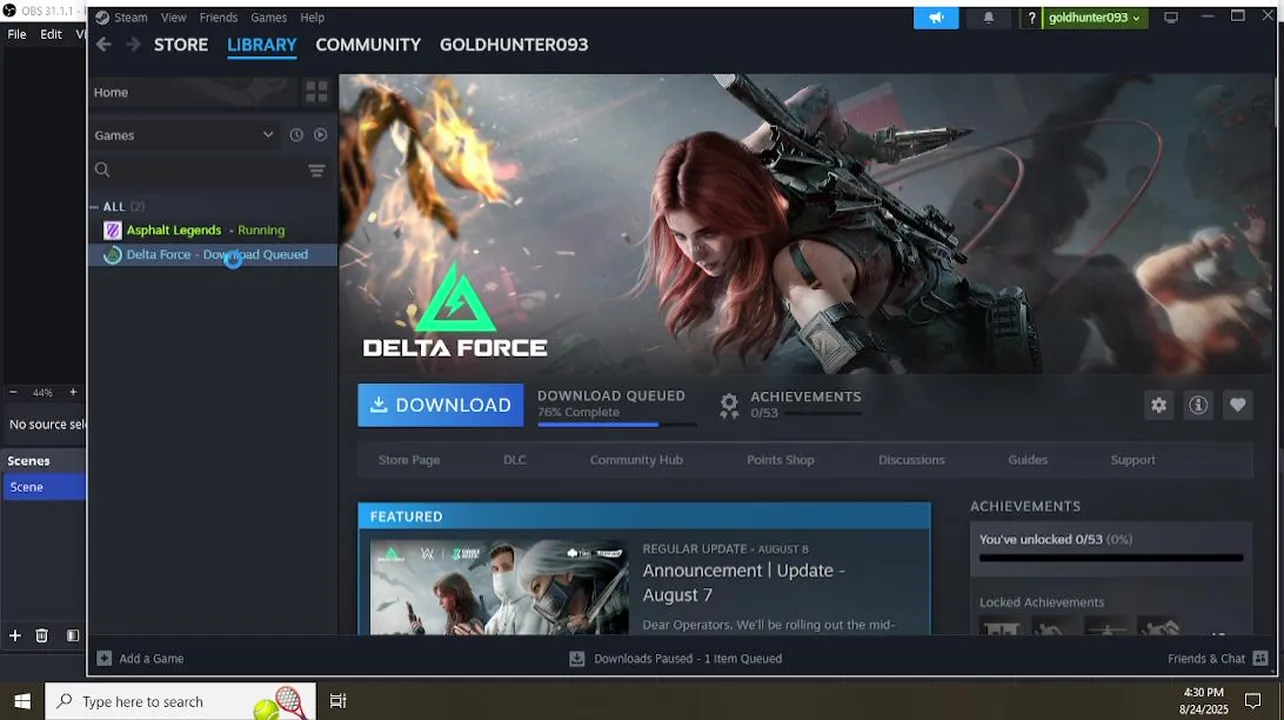Image resolution: width=1284 pixels, height=720 pixels.
Task: Open the Discussions link
Action: (x=911, y=460)
